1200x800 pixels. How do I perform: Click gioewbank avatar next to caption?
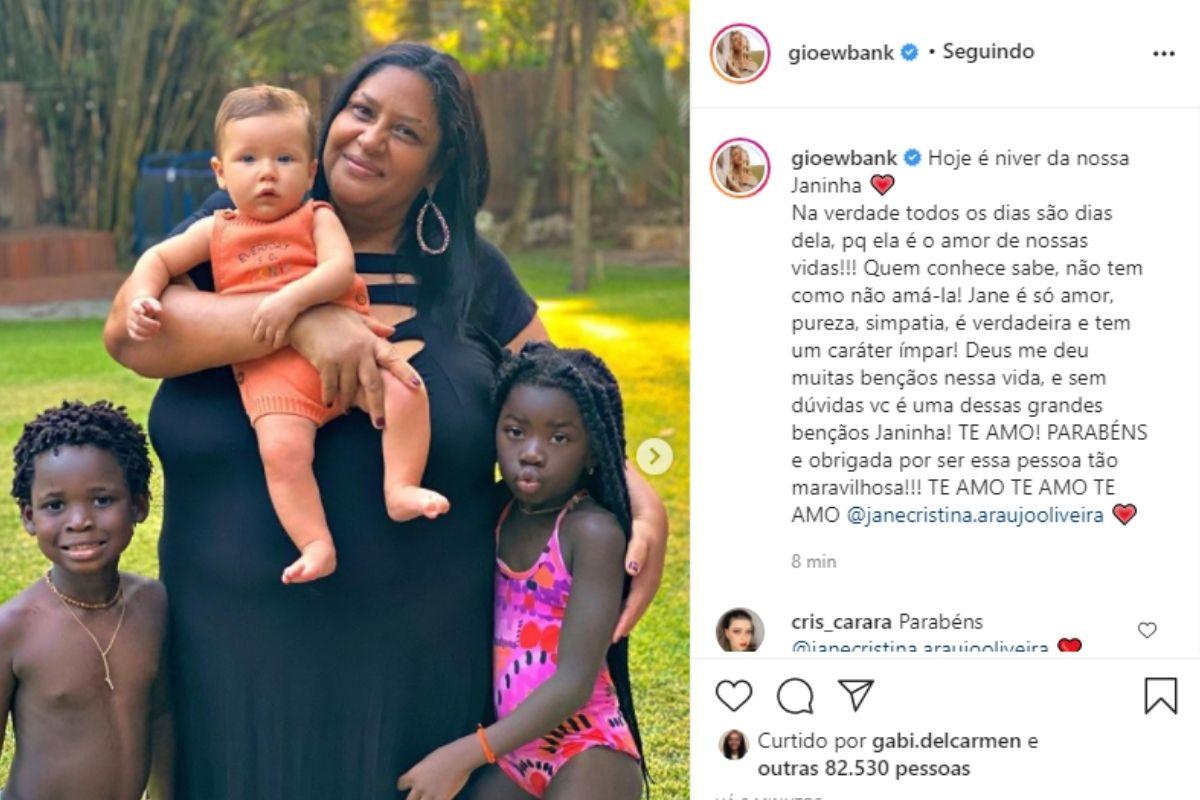click(x=740, y=168)
